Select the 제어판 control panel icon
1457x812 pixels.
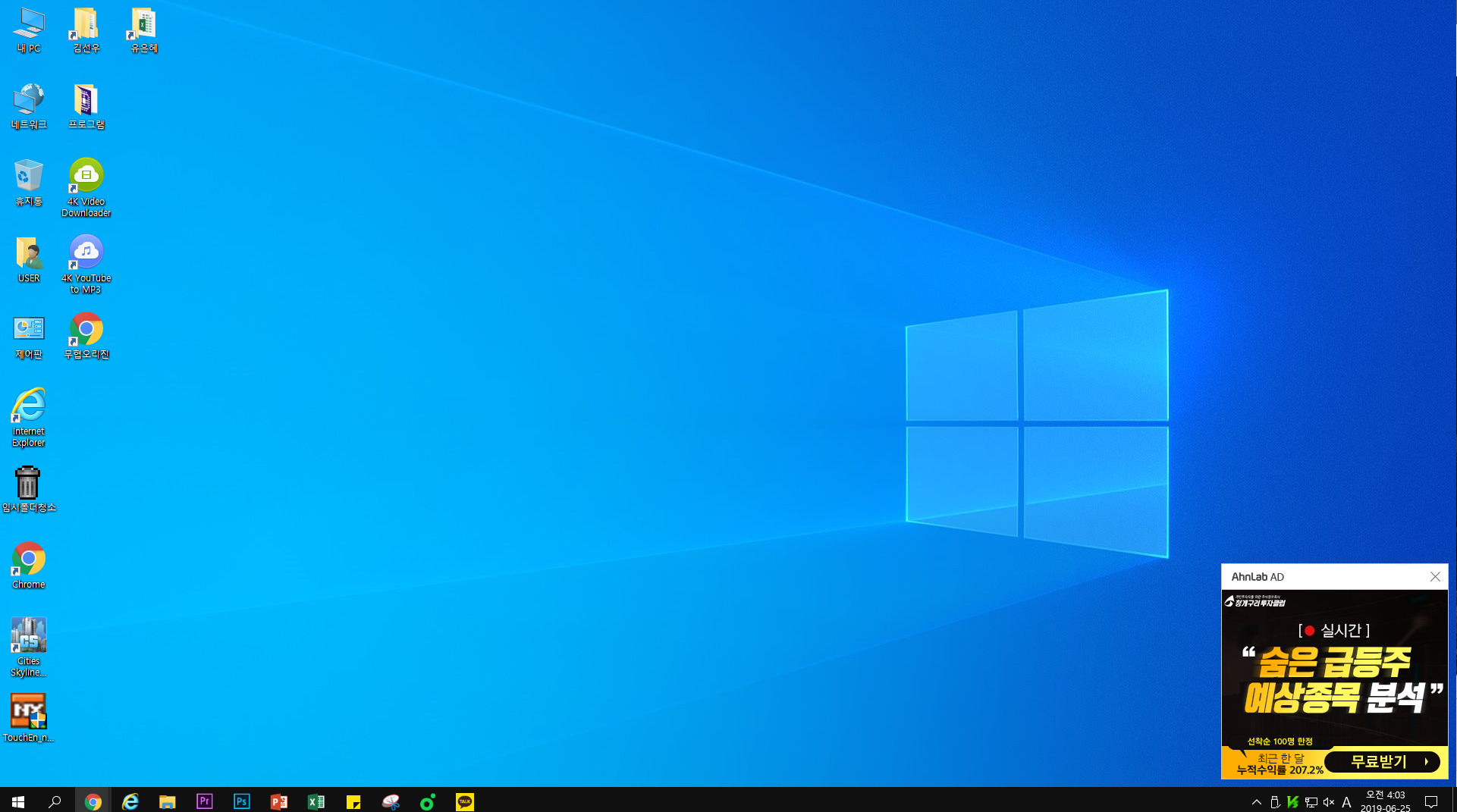29,337
